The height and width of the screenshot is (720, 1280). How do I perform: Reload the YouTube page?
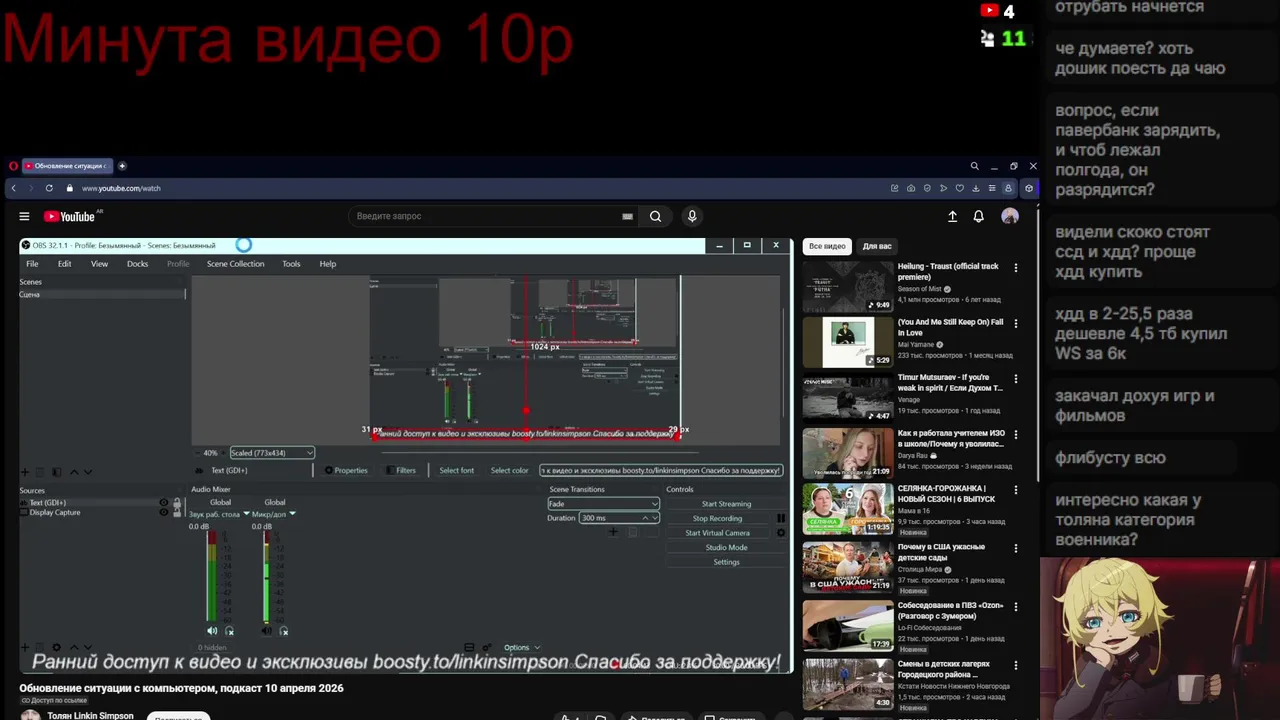[49, 188]
